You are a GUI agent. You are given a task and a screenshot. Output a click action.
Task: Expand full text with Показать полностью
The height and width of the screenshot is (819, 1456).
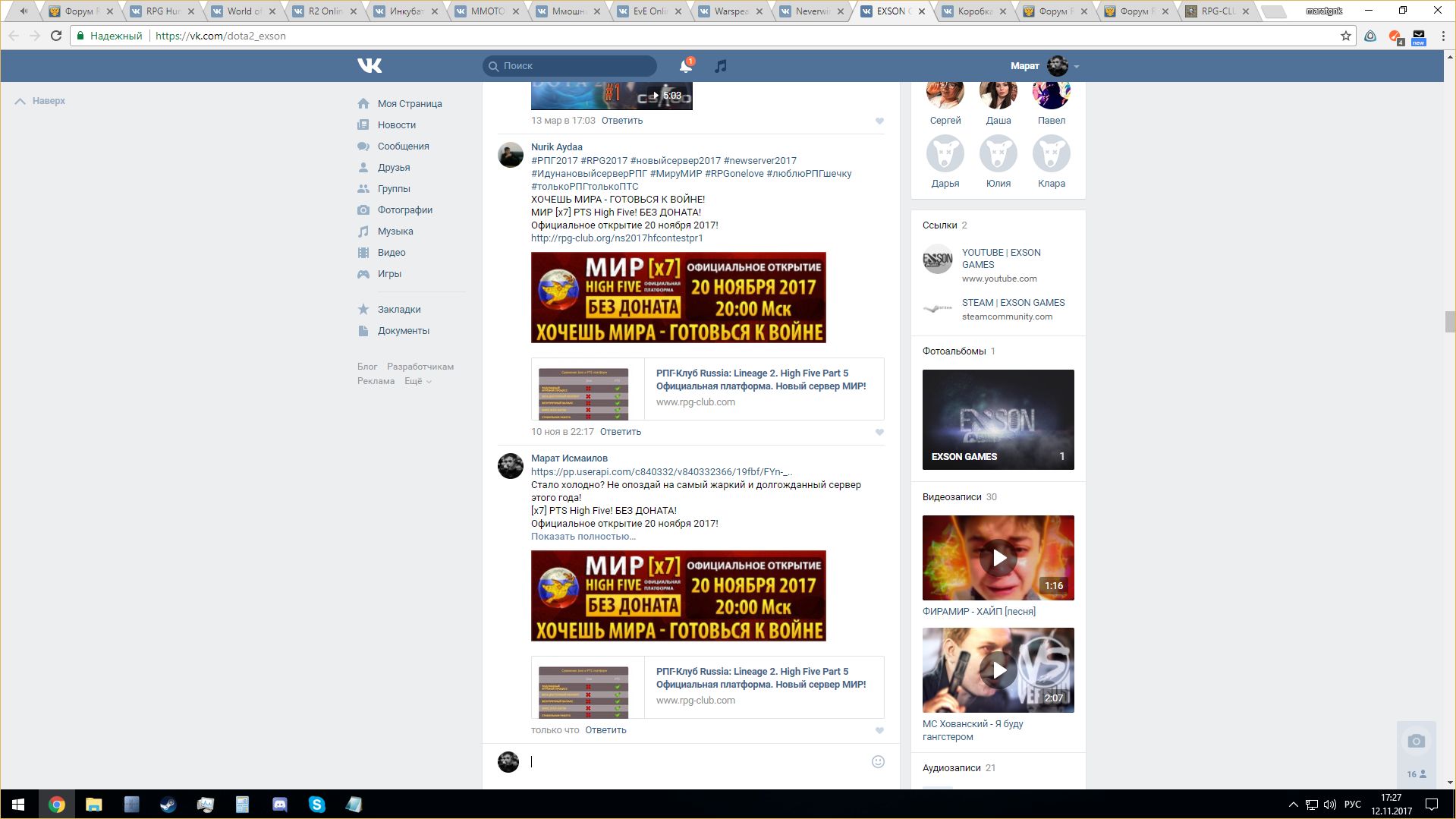[583, 537]
